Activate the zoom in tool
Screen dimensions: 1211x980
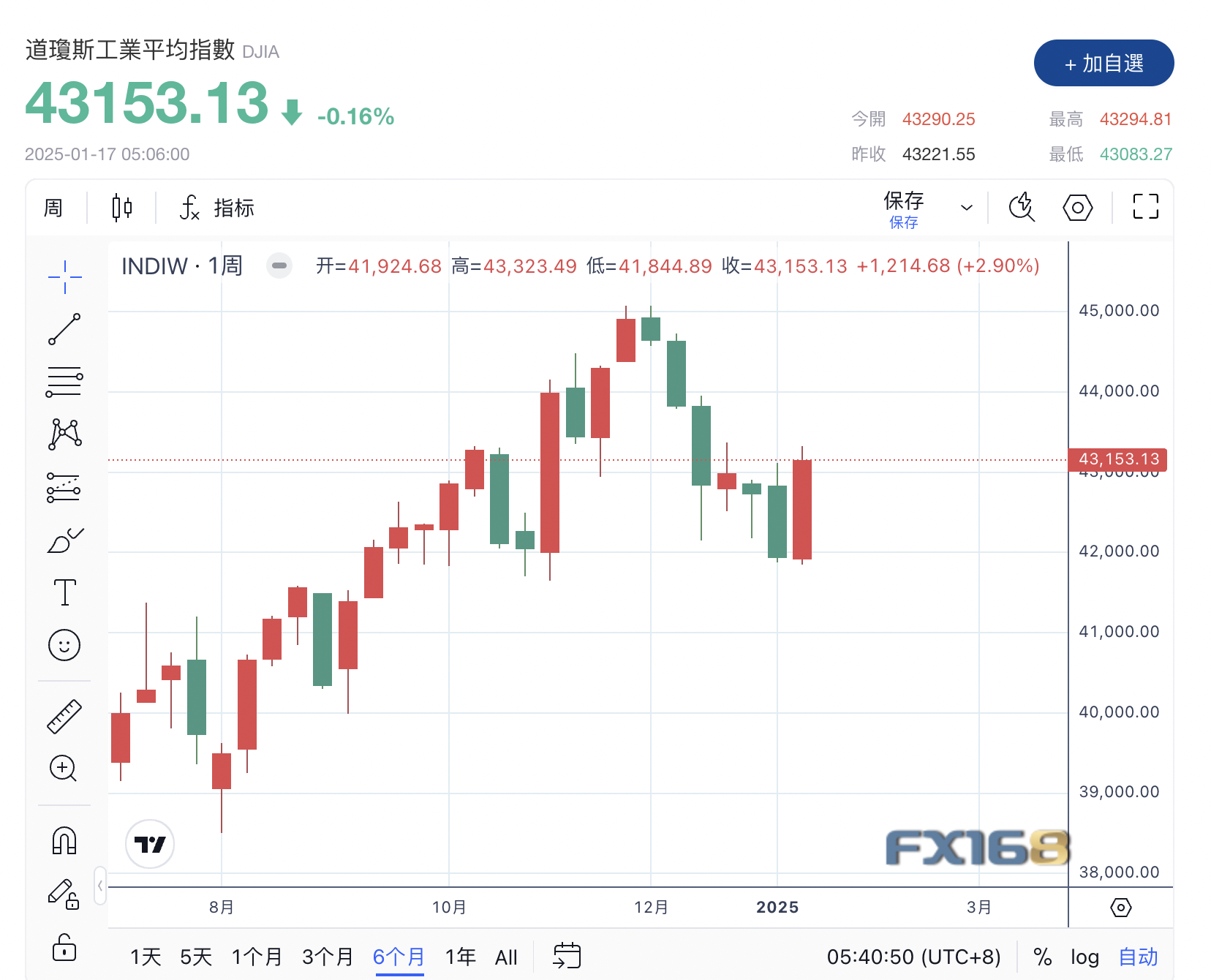tap(64, 769)
